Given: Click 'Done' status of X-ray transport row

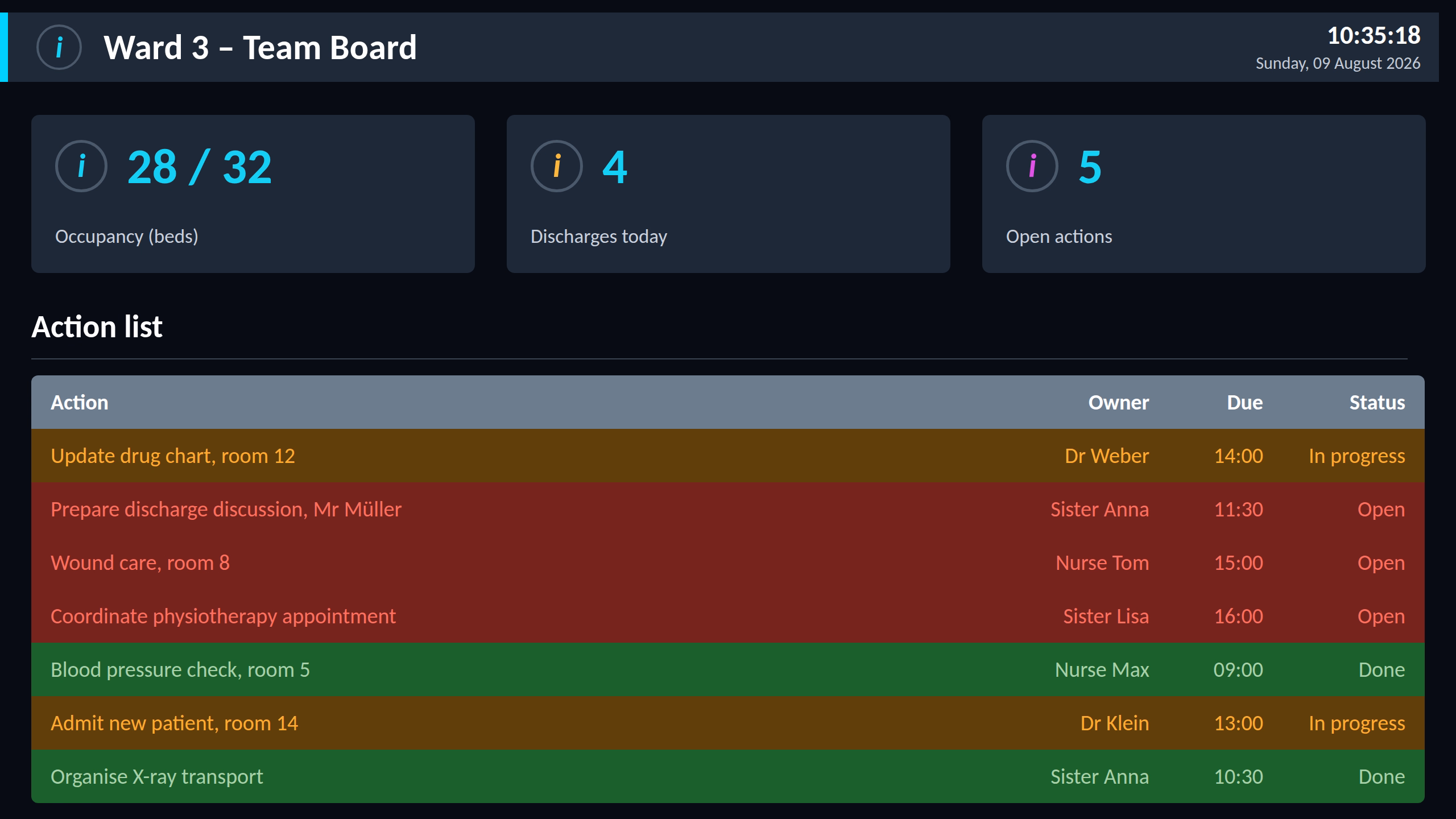Looking at the screenshot, I should pyautogui.click(x=1382, y=777).
